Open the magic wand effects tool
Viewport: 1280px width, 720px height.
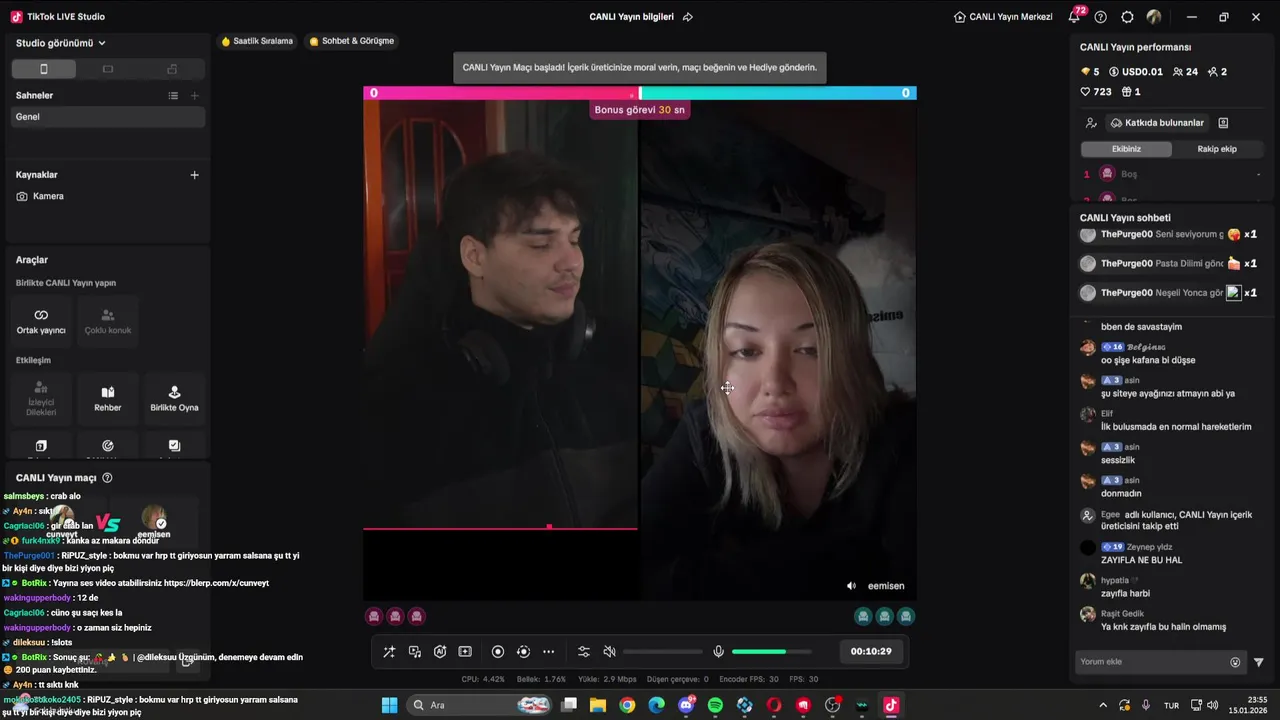tap(389, 652)
